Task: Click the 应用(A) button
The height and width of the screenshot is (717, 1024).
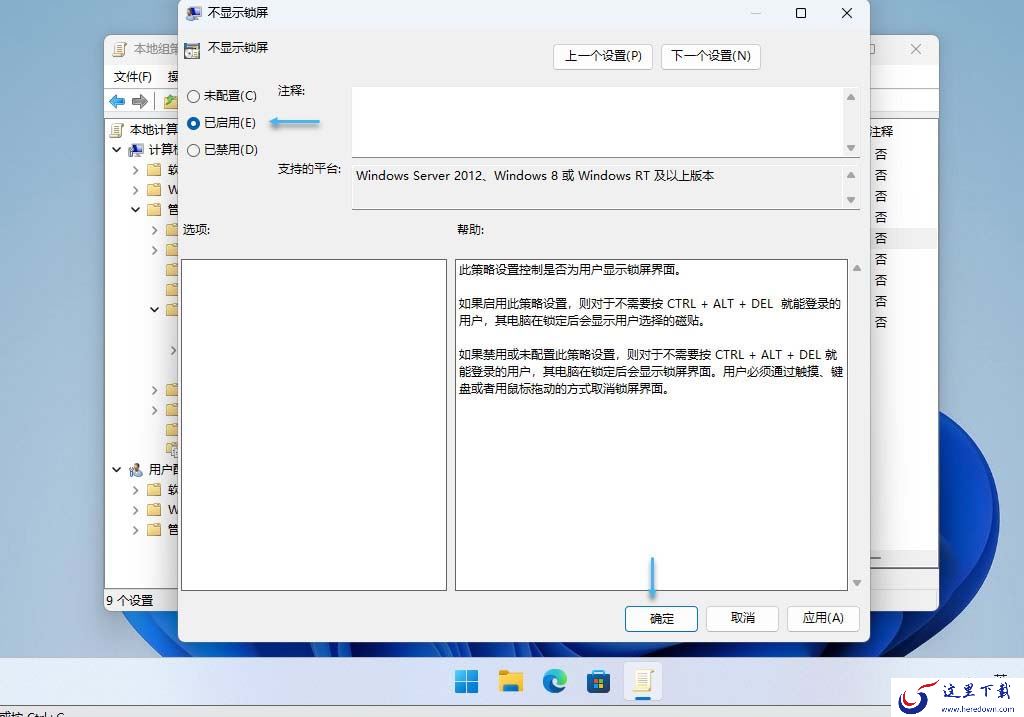Action: click(823, 618)
